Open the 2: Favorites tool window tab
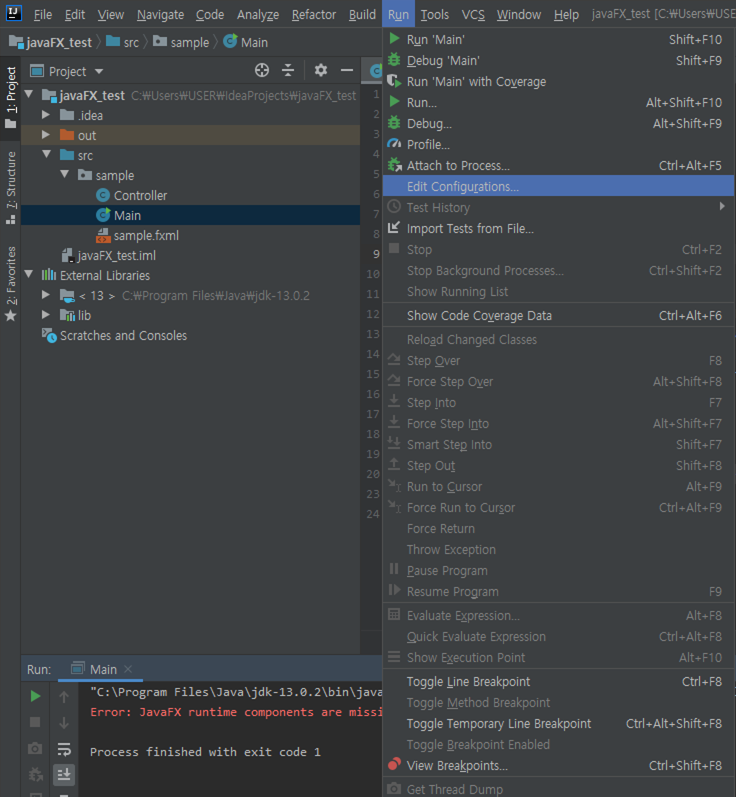This screenshot has width=736, height=797. point(11,284)
